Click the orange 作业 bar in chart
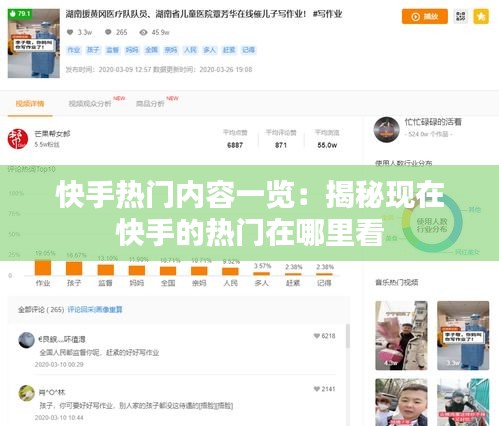Image resolution: width=499 pixels, height=426 pixels. [43, 268]
